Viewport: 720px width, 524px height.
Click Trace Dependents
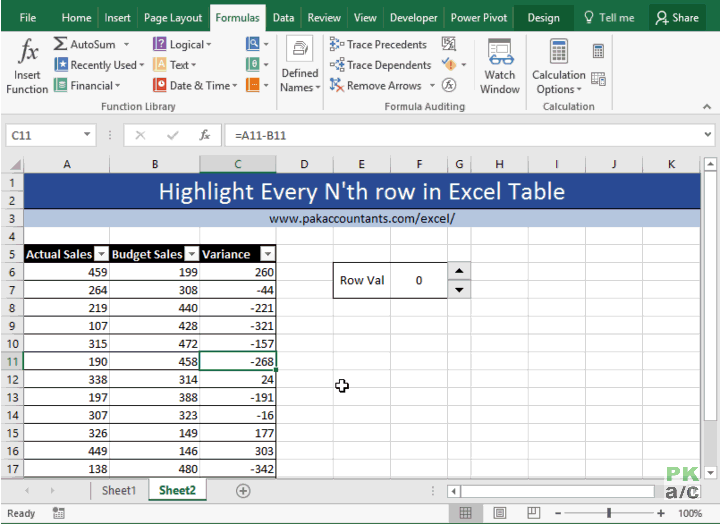tap(381, 65)
